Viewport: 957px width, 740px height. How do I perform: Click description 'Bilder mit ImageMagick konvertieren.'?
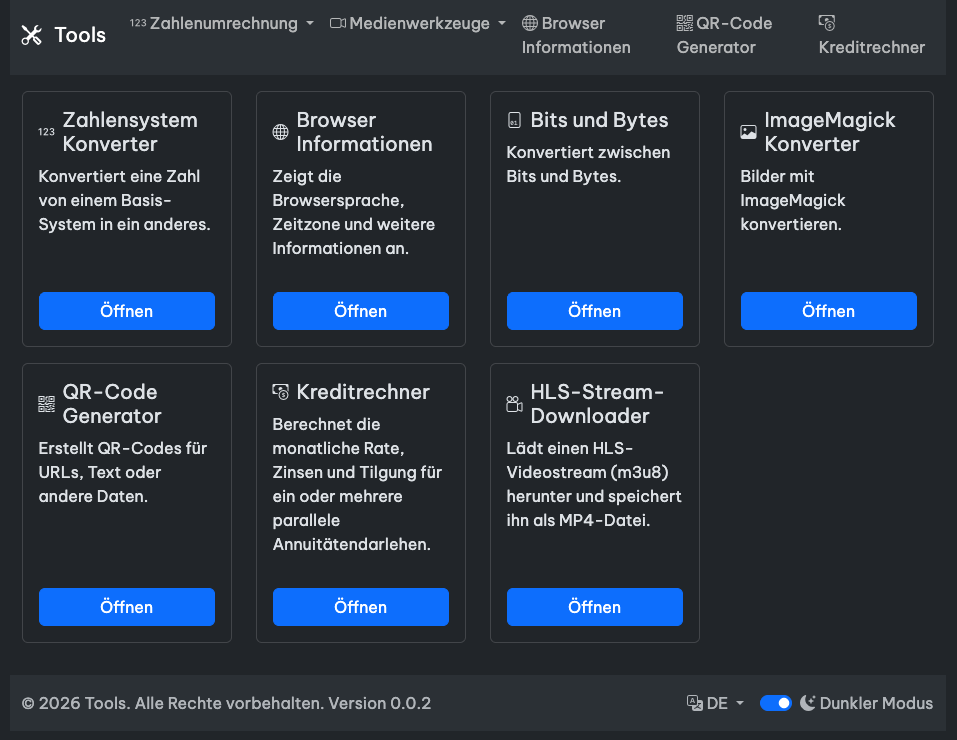793,200
